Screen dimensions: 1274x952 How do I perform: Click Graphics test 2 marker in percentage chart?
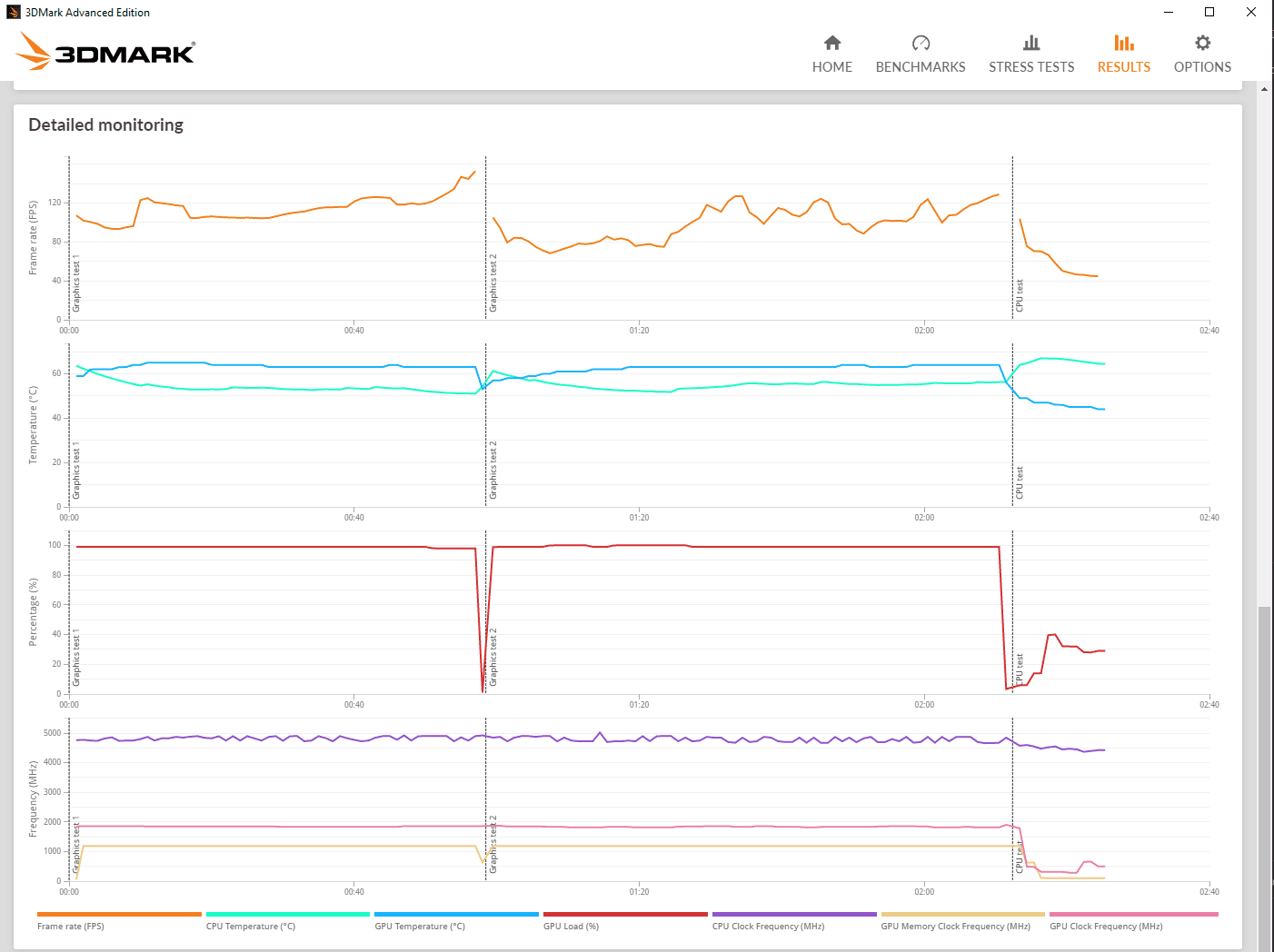493,657
